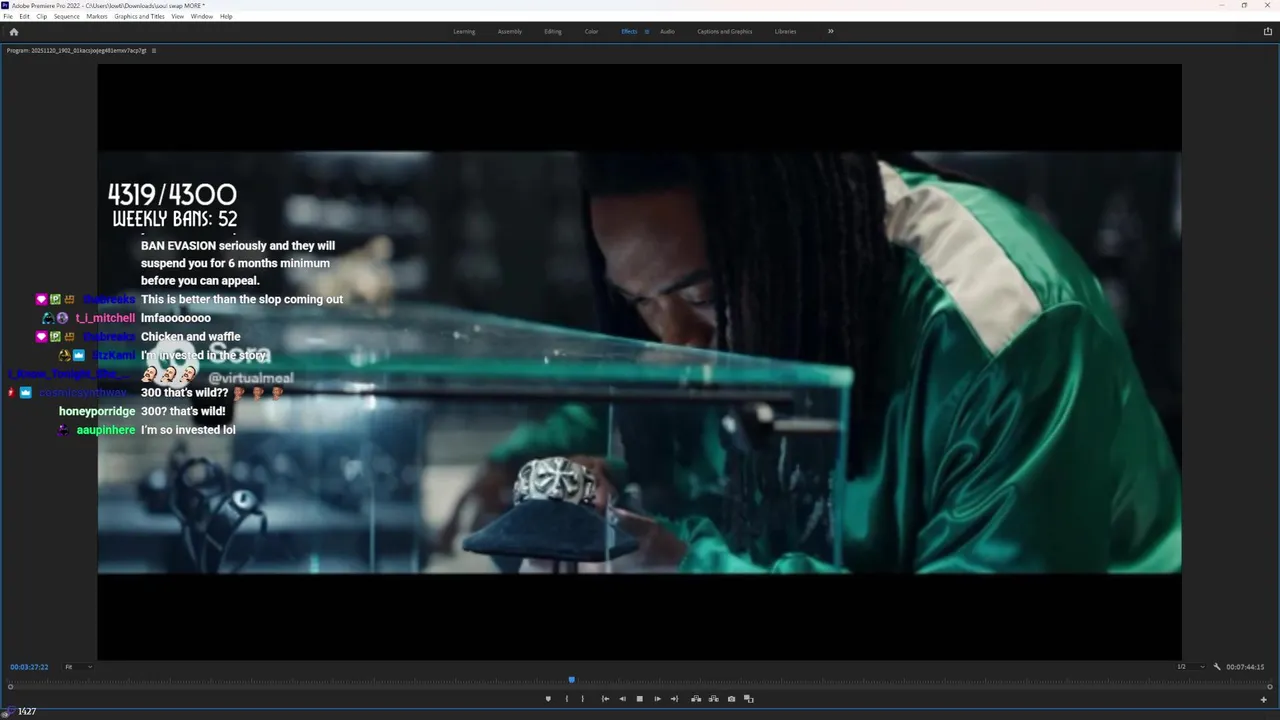Open the Edit menu
The height and width of the screenshot is (720, 1280).
(x=24, y=16)
